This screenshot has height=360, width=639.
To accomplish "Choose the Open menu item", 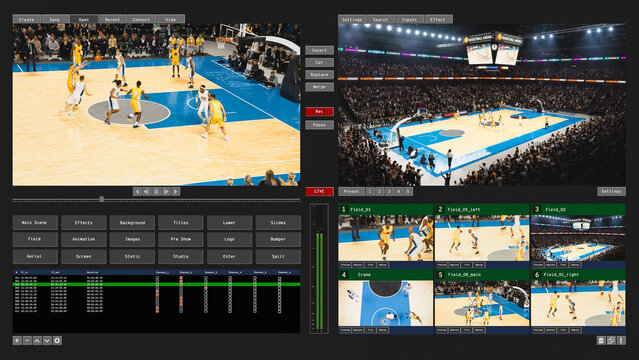I will pos(84,19).
